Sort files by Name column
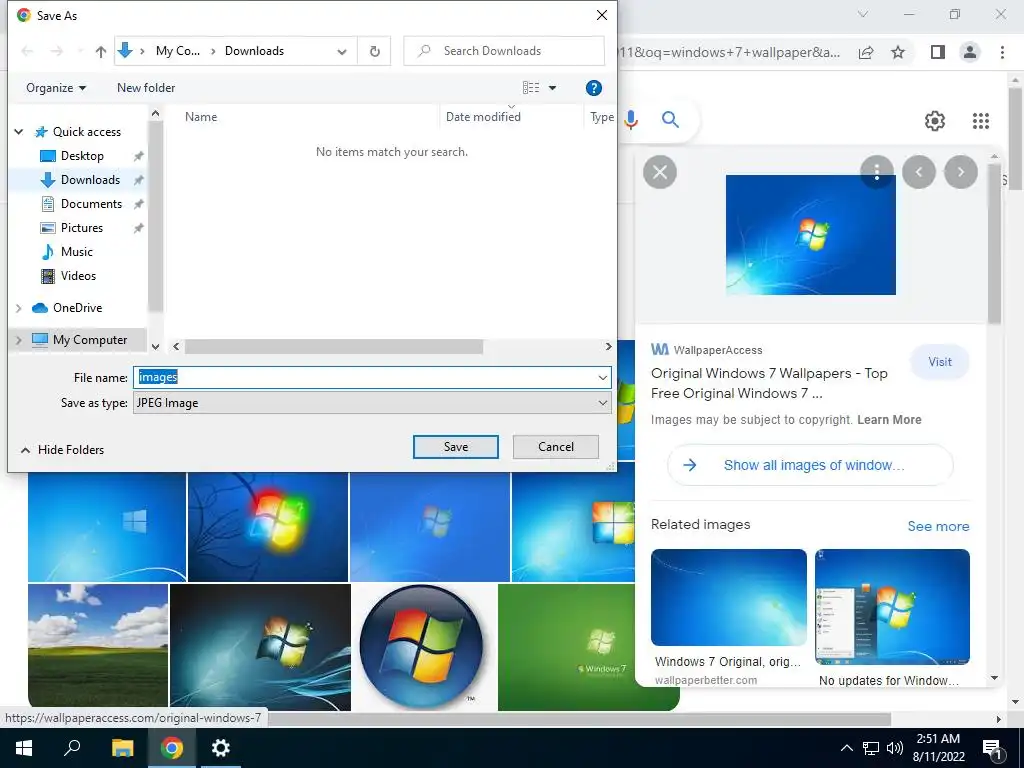1024x768 pixels. [x=200, y=117]
